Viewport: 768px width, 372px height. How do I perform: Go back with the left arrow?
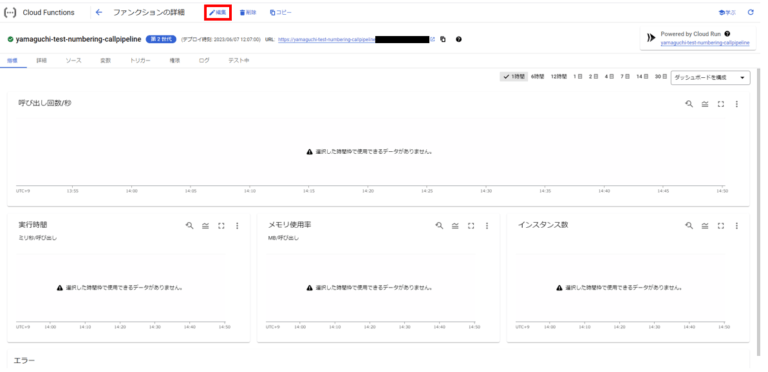(99, 13)
